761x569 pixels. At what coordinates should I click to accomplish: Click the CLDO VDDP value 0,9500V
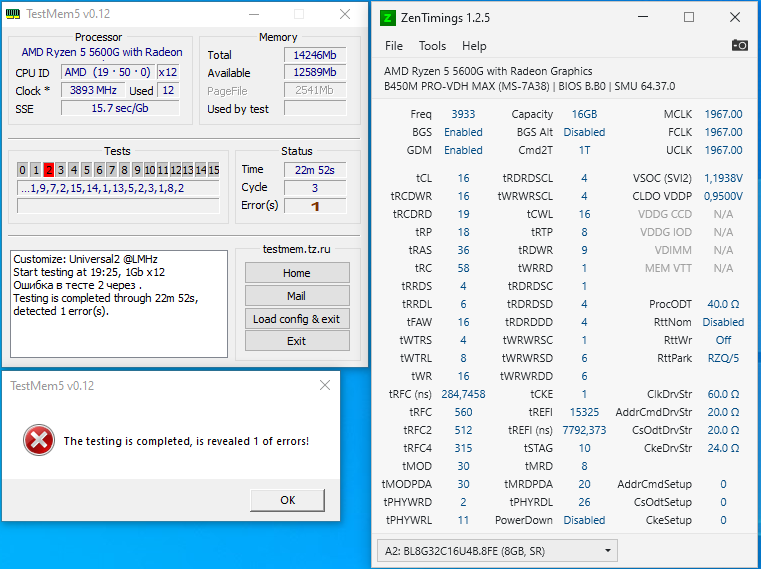(x=723, y=196)
